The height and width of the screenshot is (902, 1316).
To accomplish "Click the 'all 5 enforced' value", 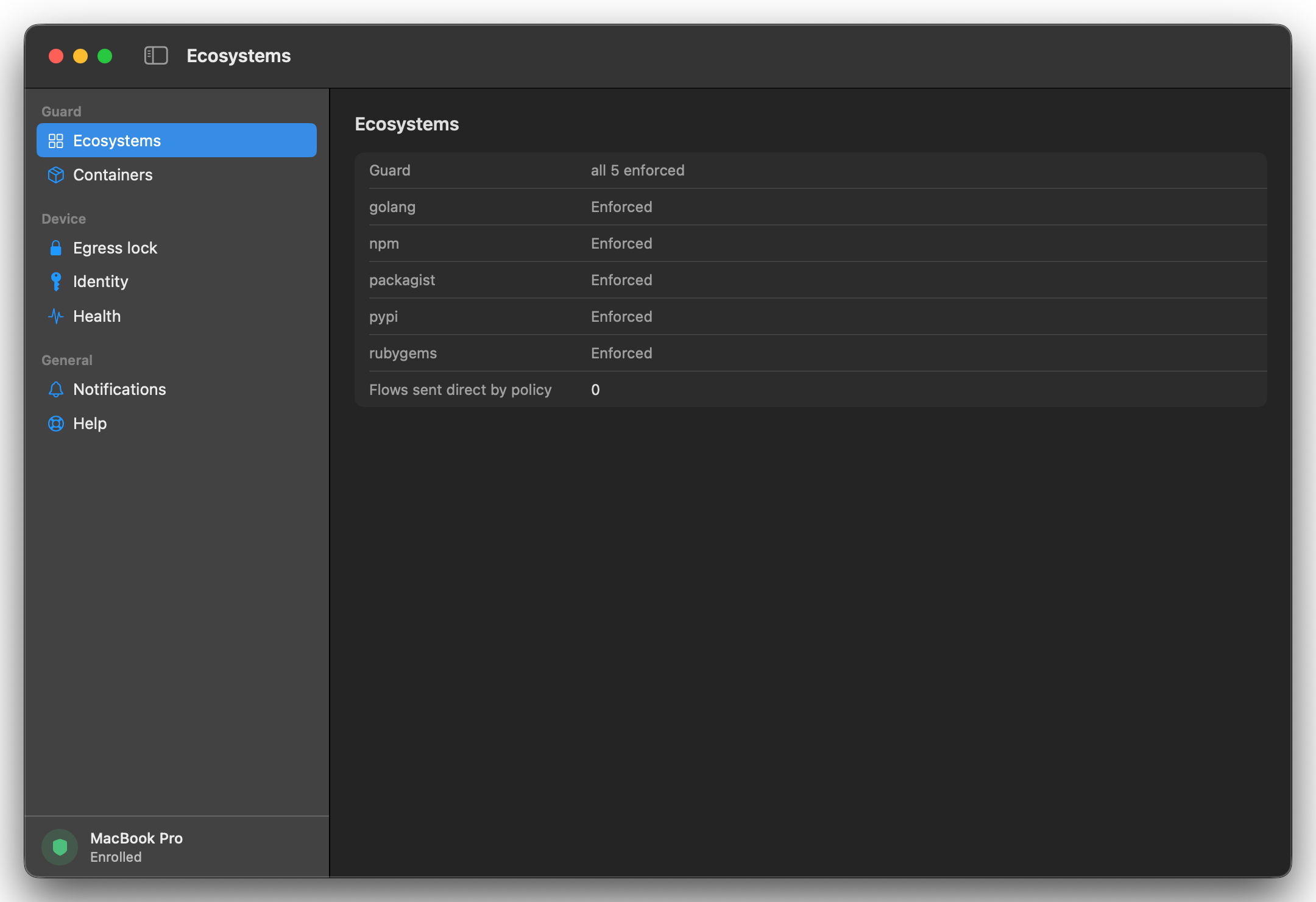I will click(x=637, y=170).
